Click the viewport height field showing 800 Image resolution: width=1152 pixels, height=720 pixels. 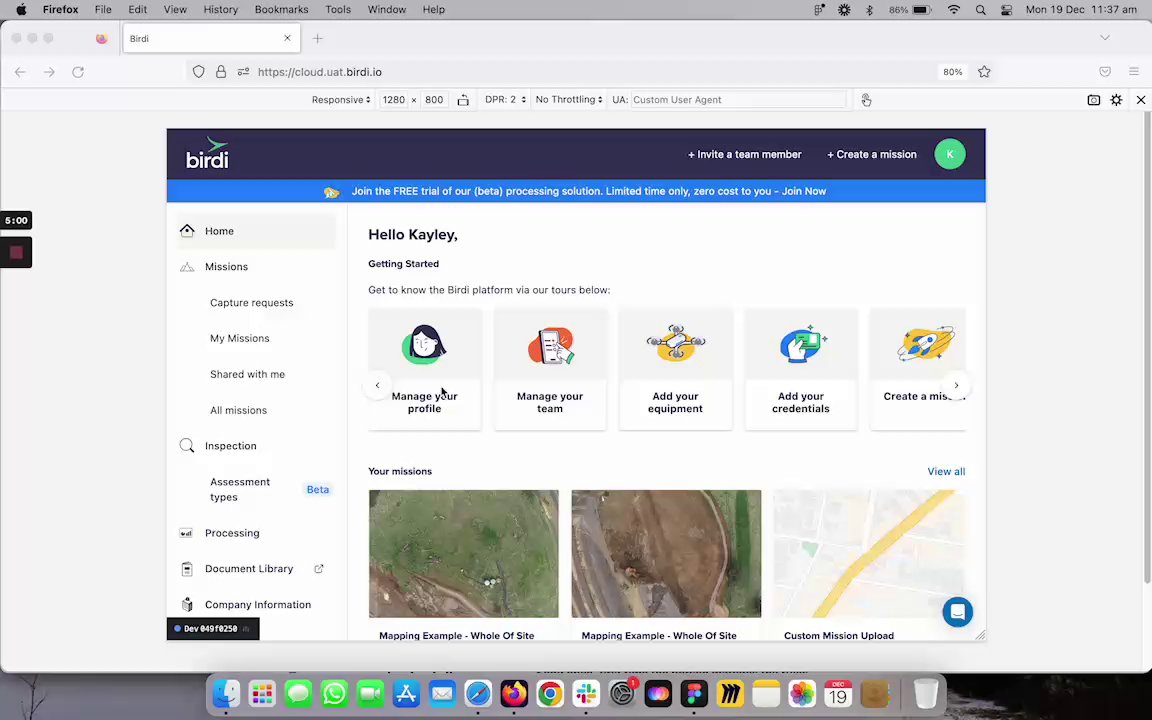click(x=434, y=100)
